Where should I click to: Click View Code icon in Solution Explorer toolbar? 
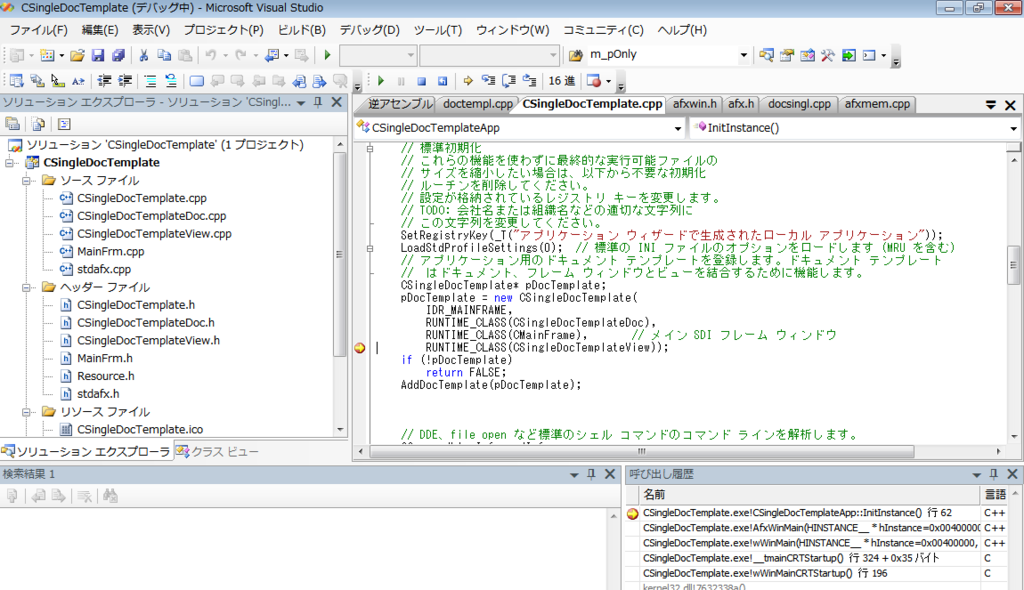pos(63,124)
